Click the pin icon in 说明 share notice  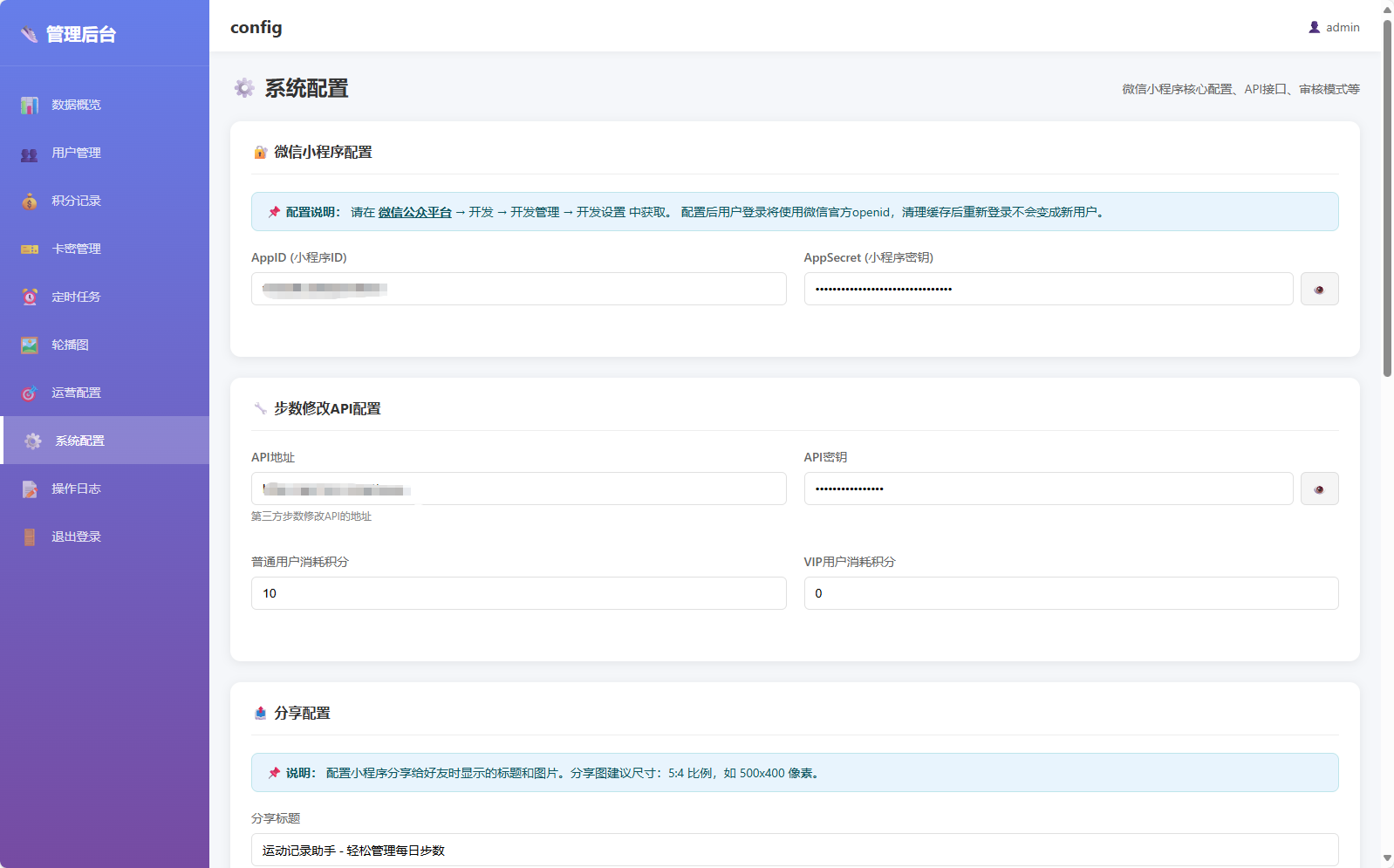[x=275, y=773]
